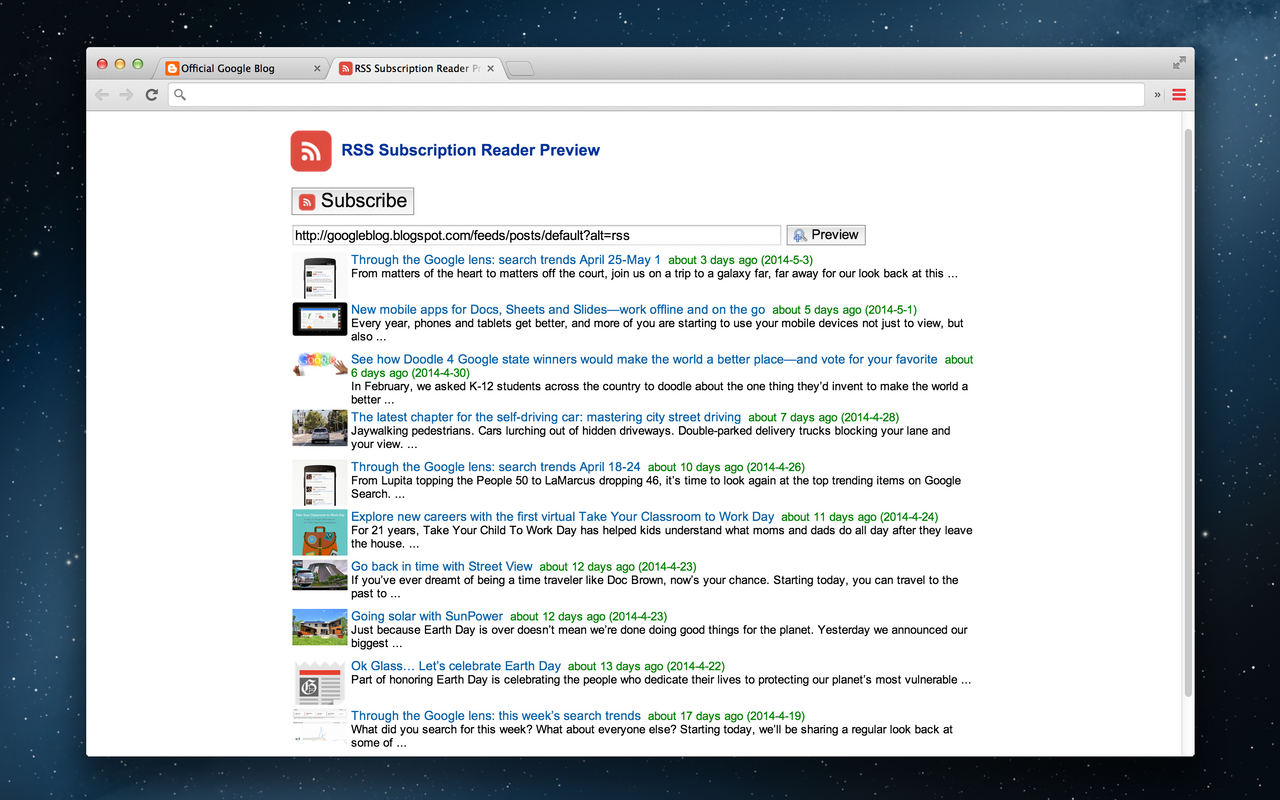1280x800 pixels.
Task: Click Blogger favicon on the first tab
Action: click(172, 69)
